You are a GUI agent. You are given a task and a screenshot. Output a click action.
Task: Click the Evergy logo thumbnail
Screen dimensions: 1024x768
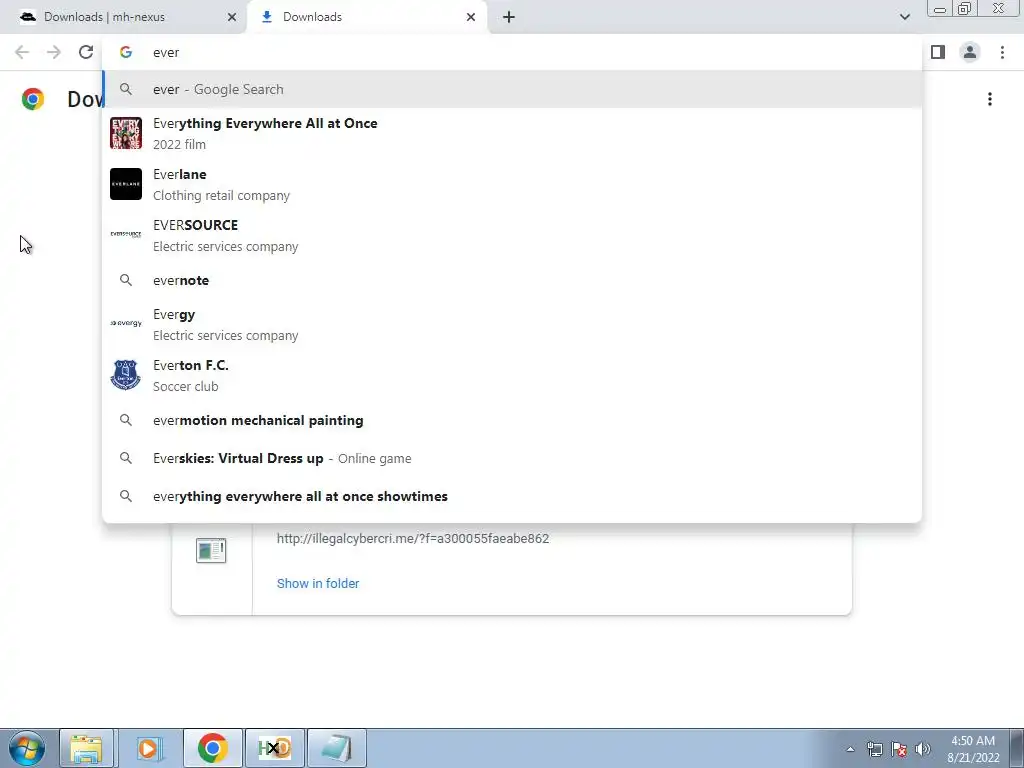pyautogui.click(x=126, y=323)
